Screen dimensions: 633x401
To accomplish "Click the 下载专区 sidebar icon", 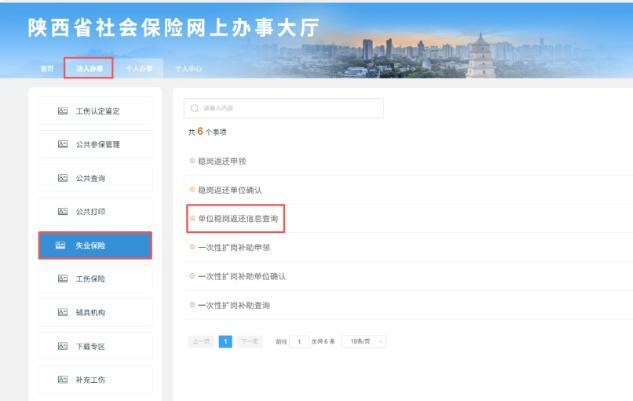I will (x=62, y=347).
